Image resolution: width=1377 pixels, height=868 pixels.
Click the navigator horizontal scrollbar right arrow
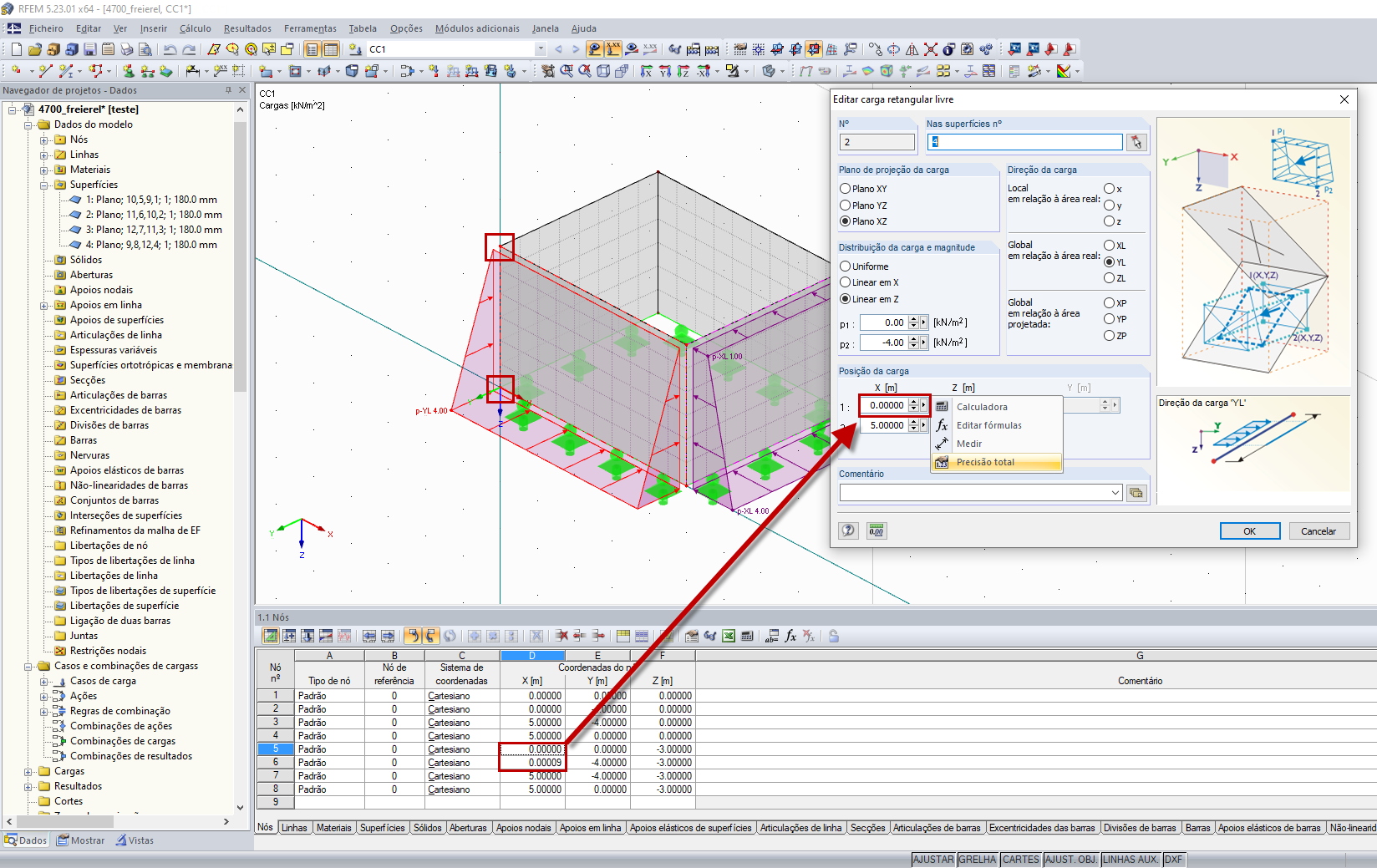226,822
